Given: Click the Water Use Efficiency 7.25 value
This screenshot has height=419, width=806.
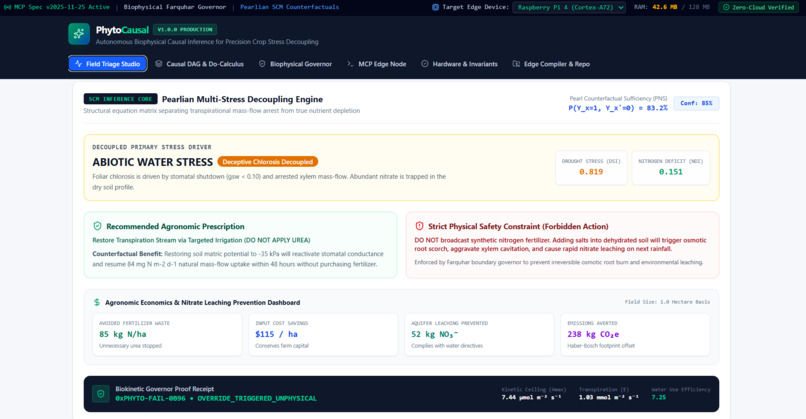Looking at the screenshot, I should (x=658, y=397).
